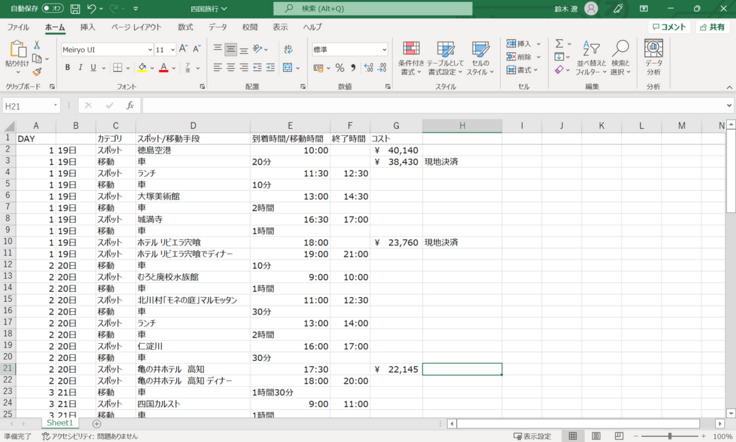Open 条件付き書式 conditional formatting
The image size is (736, 442).
point(411,58)
